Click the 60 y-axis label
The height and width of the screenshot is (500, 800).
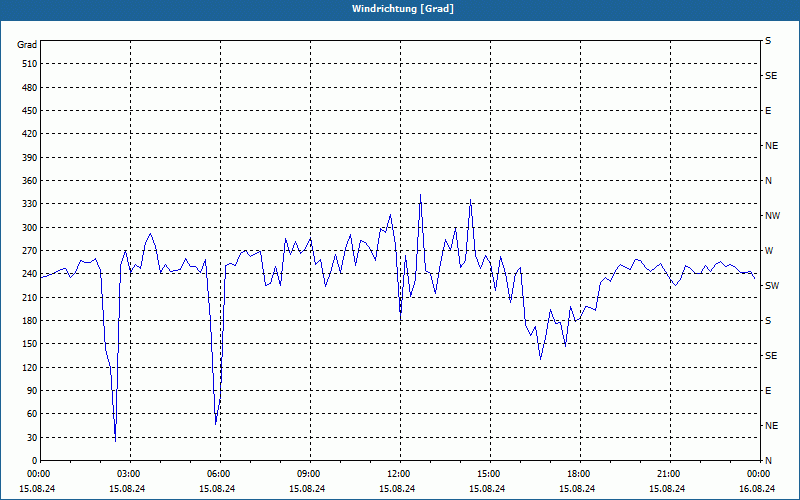(x=32, y=414)
